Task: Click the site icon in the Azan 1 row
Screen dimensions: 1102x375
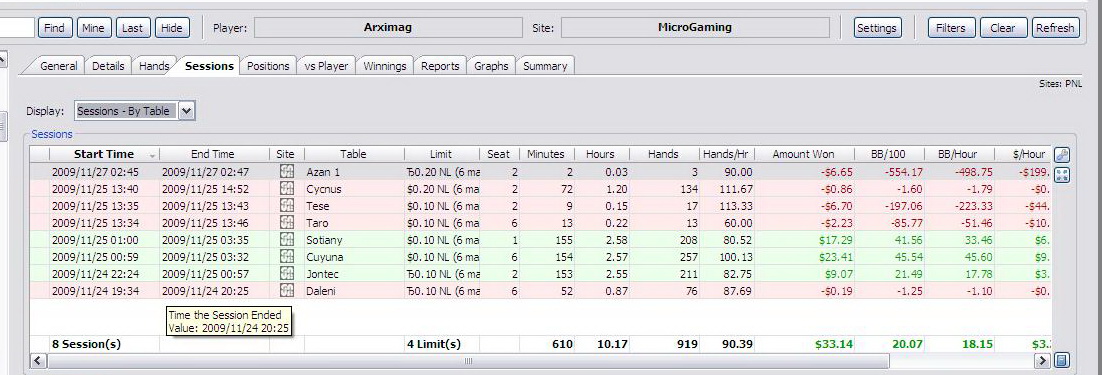Action: (286, 171)
